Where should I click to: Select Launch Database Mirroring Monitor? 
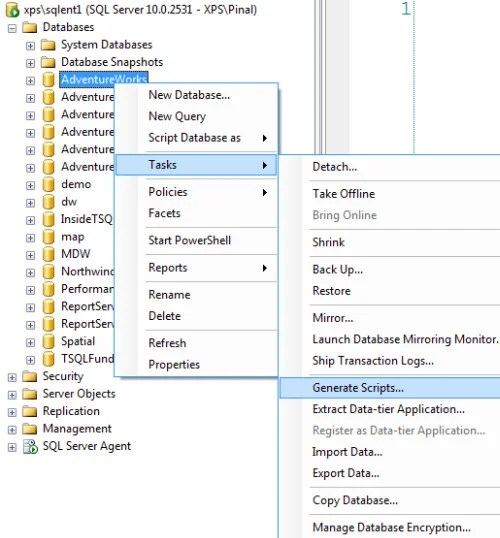390,339
